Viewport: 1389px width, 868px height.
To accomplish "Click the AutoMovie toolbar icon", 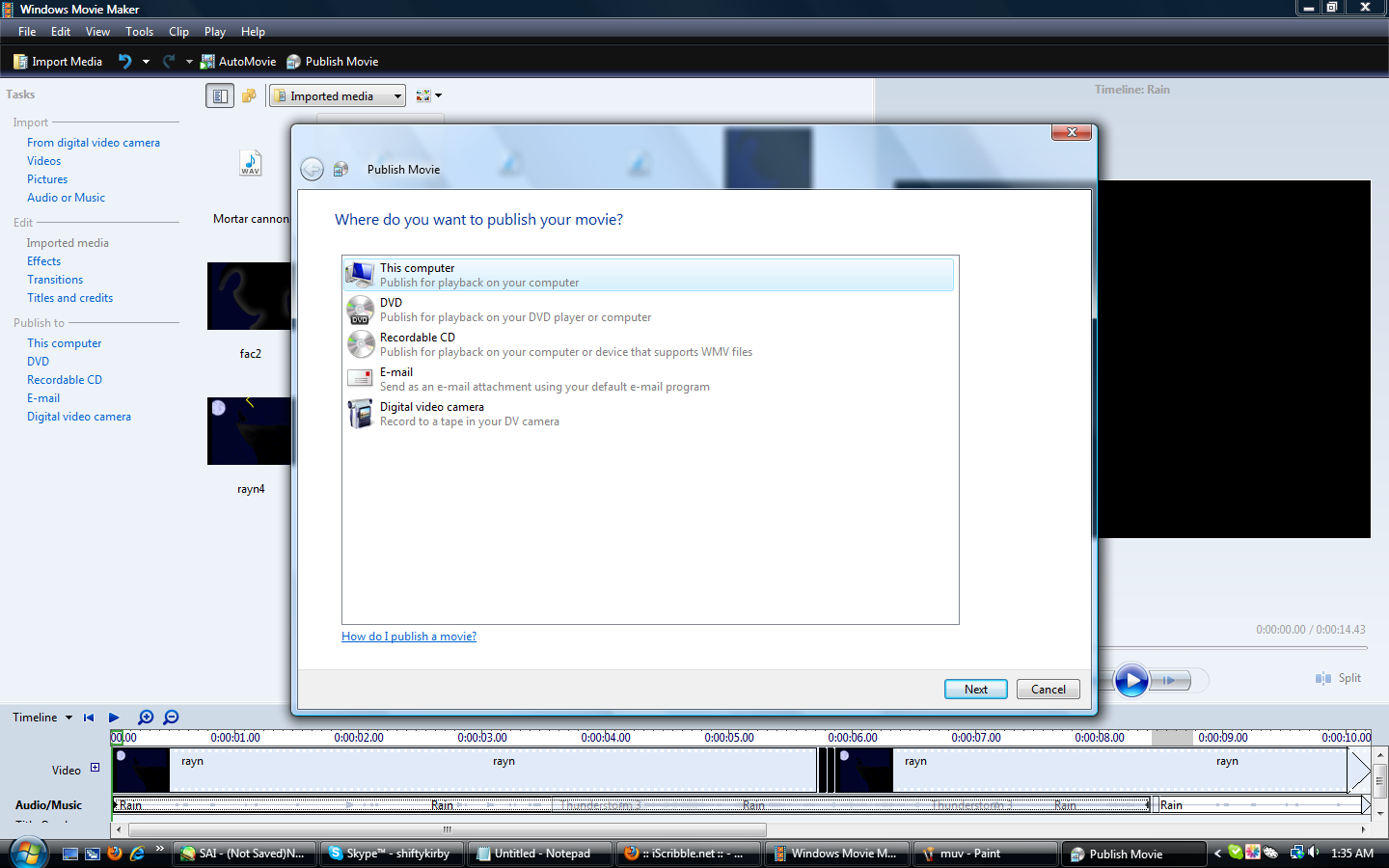I will tap(207, 62).
